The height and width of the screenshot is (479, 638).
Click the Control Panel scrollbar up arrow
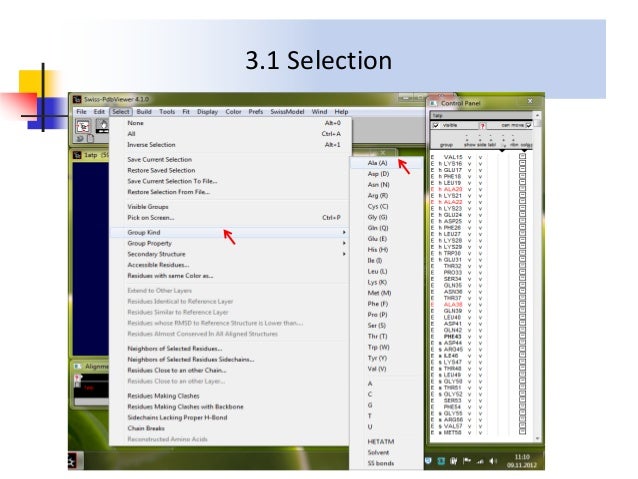click(537, 116)
